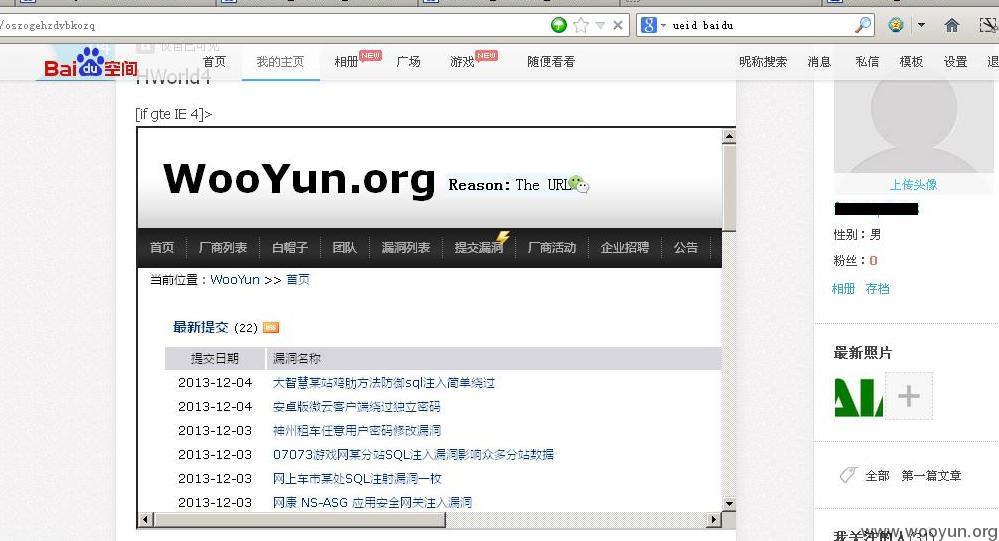Click the fans count 0

tap(873, 261)
